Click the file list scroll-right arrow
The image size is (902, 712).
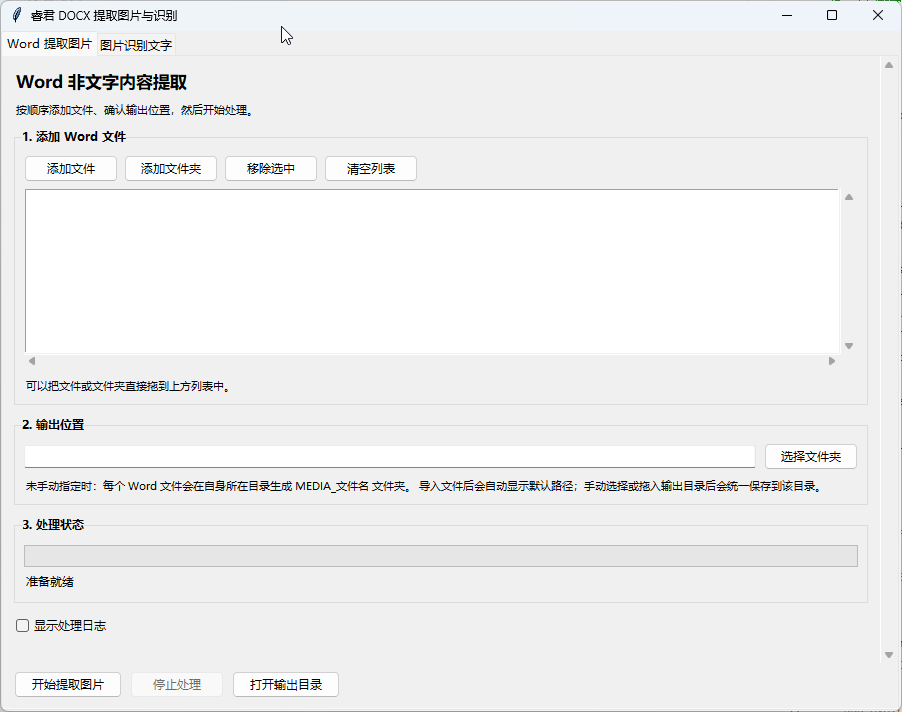(831, 361)
